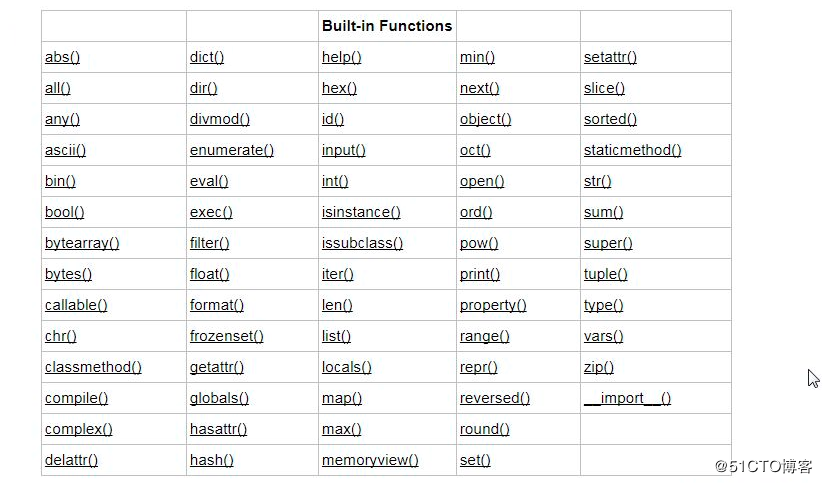Click the Built-in Functions table header
The image size is (822, 483).
coord(387,26)
